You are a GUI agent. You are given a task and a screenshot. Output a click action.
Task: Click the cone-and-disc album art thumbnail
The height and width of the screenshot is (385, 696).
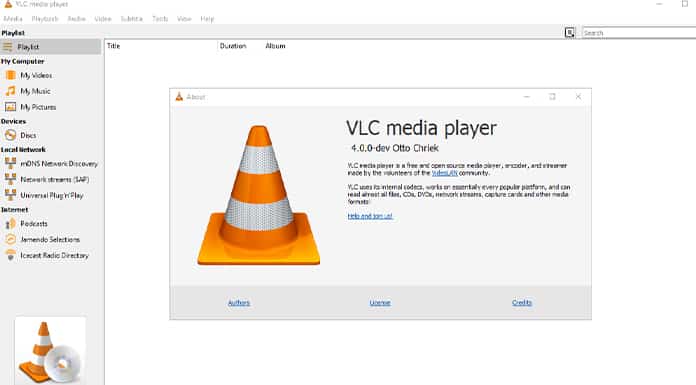click(50, 351)
